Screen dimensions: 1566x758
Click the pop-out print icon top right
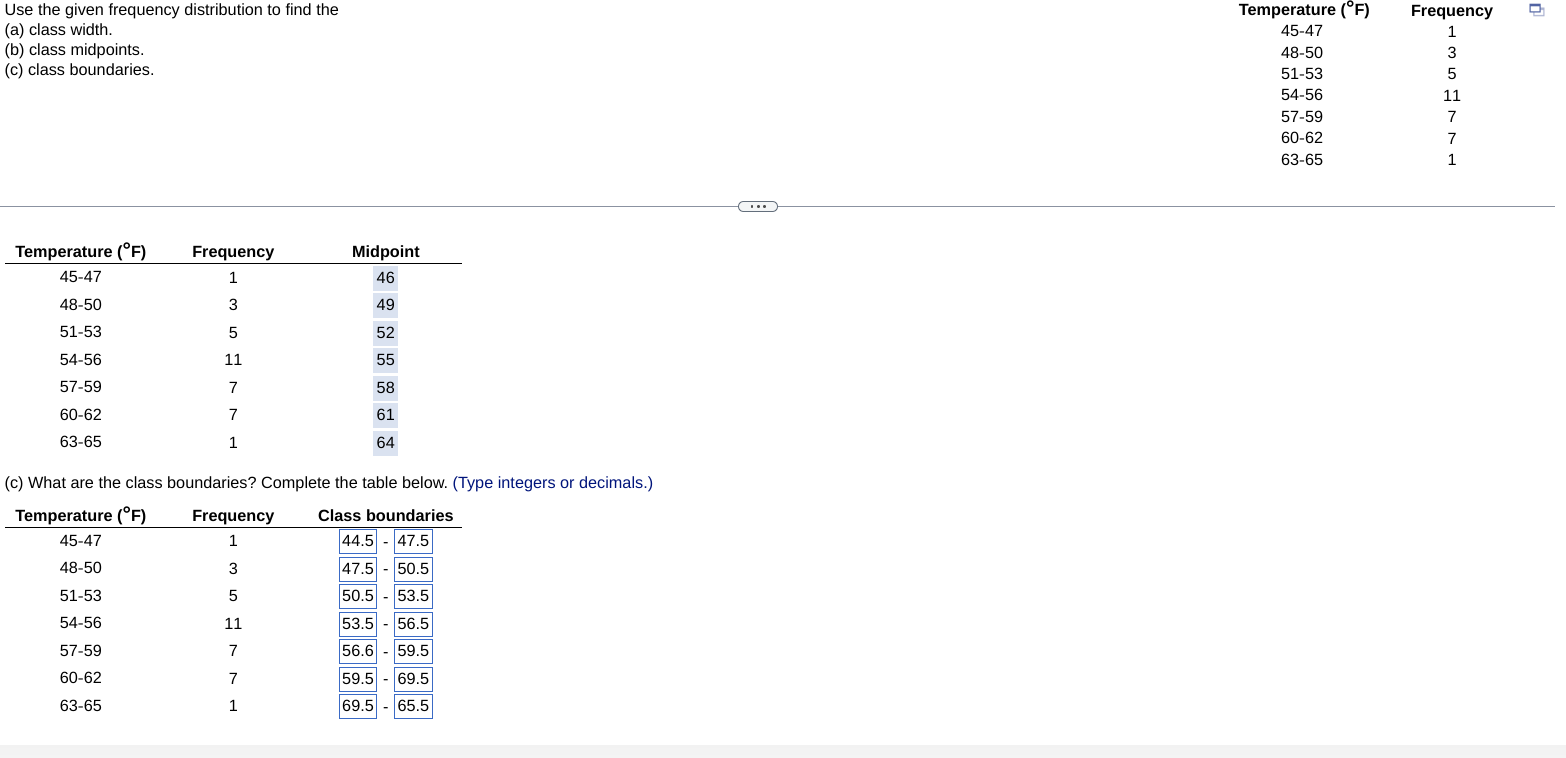click(x=1536, y=9)
